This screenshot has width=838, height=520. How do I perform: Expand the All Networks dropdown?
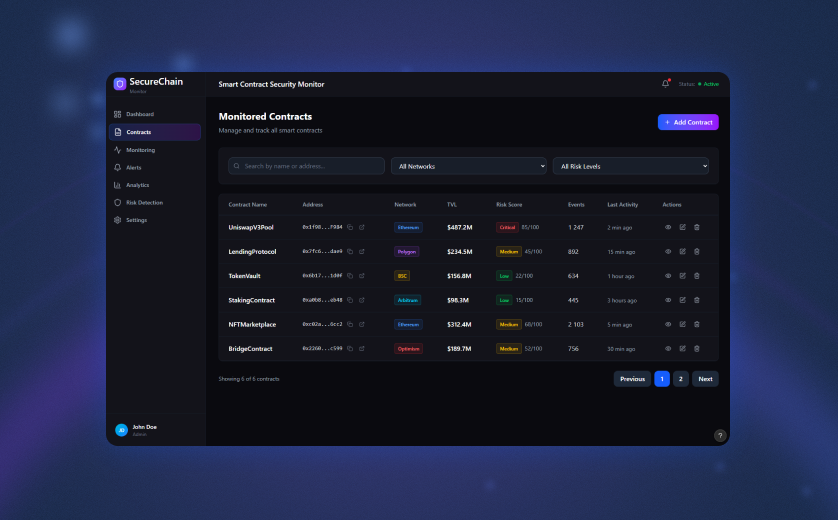(469, 166)
